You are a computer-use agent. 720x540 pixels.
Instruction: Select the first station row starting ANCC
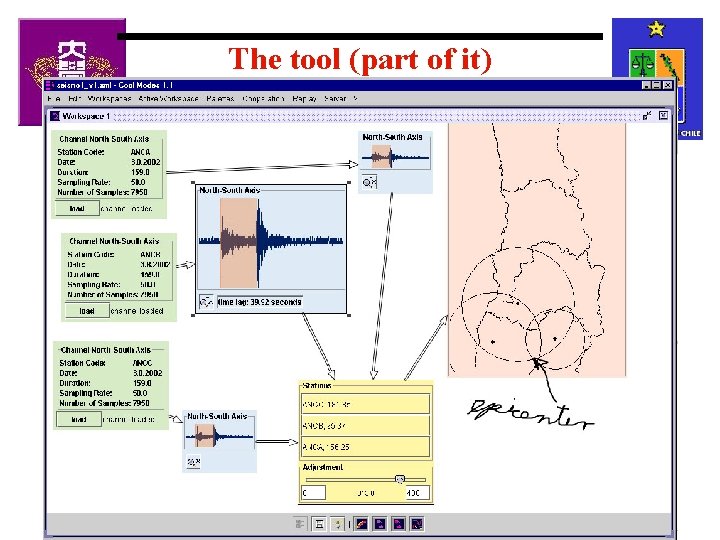tap(366, 404)
